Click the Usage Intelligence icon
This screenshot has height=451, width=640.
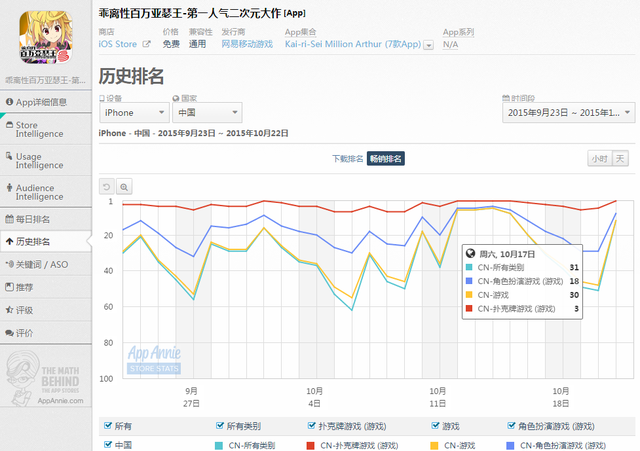pos(9,156)
